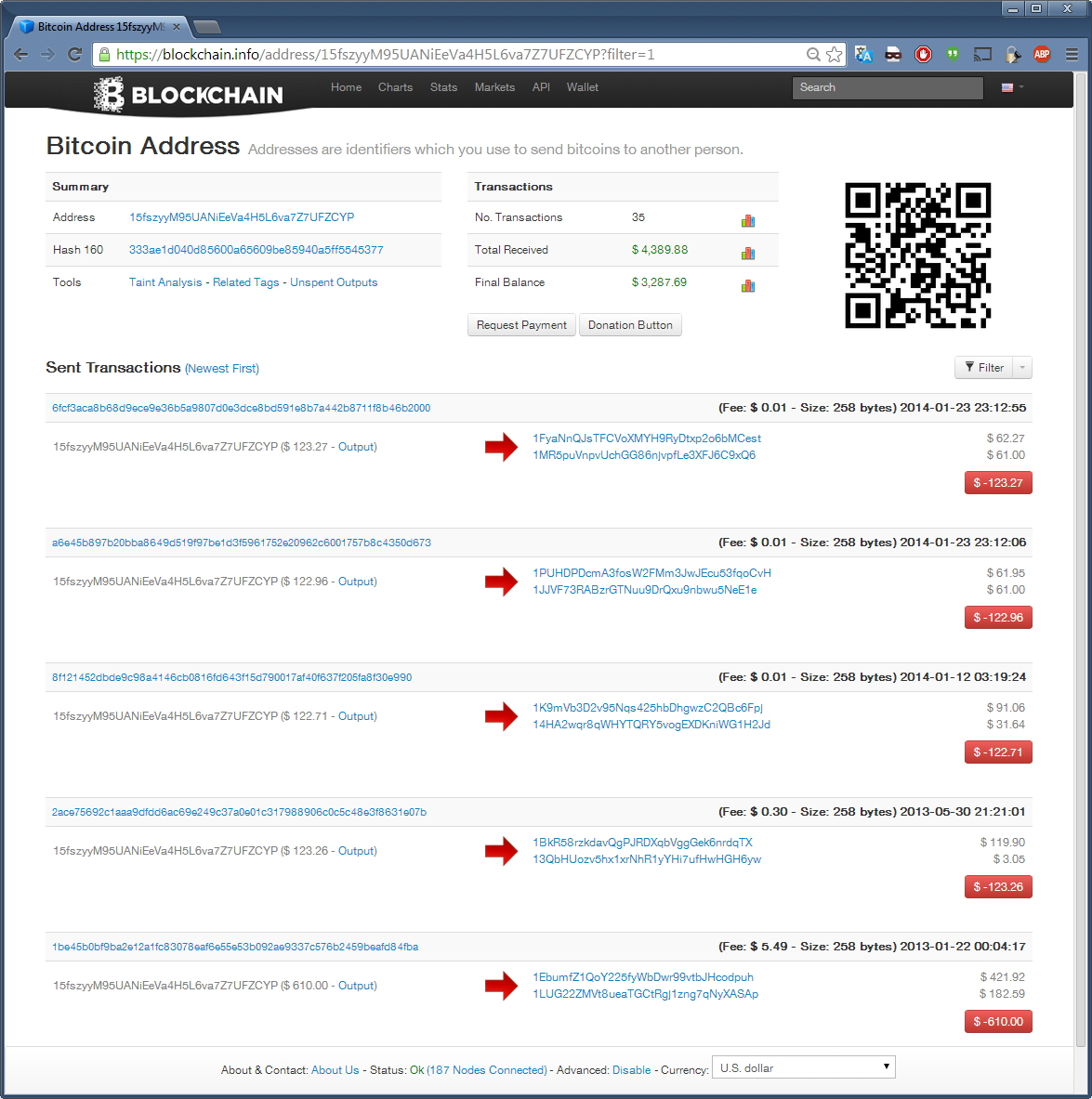Viewport: 1092px width, 1099px height.
Task: Open the Related Tags link
Action: tap(245, 282)
